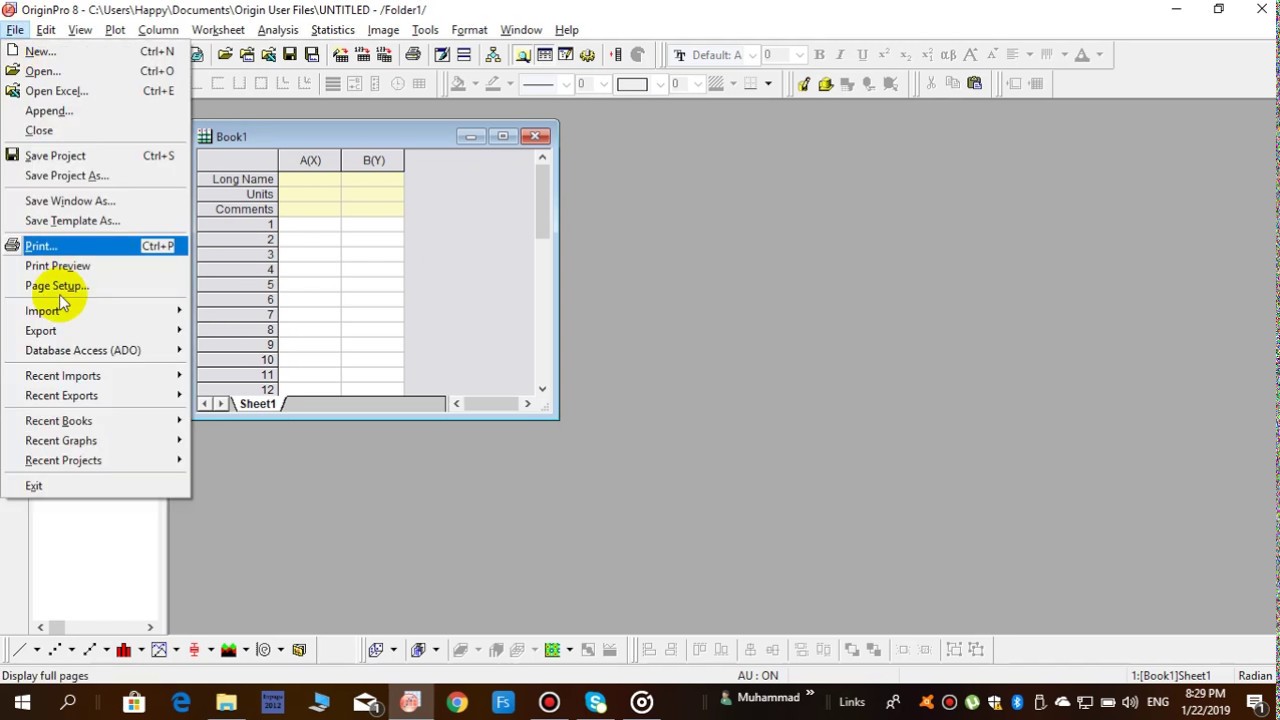Open the font size dropdown
Image resolution: width=1280 pixels, height=720 pixels.
click(x=799, y=55)
